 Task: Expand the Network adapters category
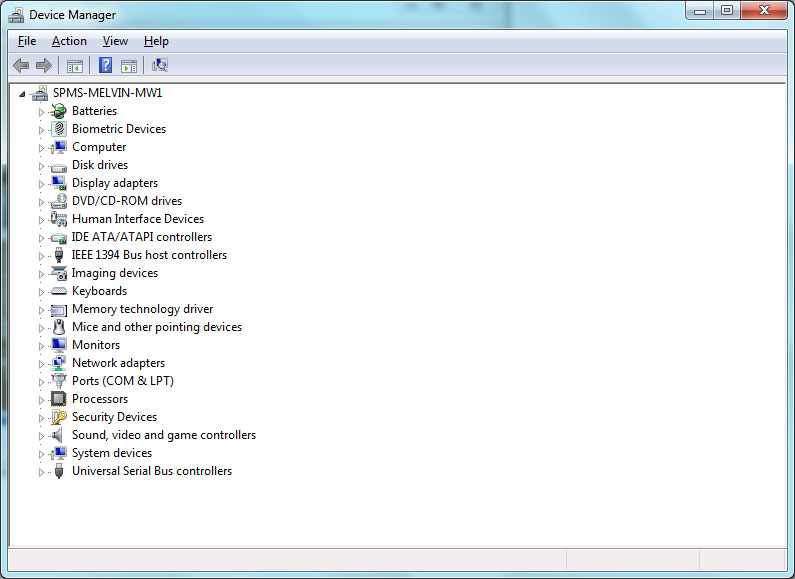click(x=42, y=364)
